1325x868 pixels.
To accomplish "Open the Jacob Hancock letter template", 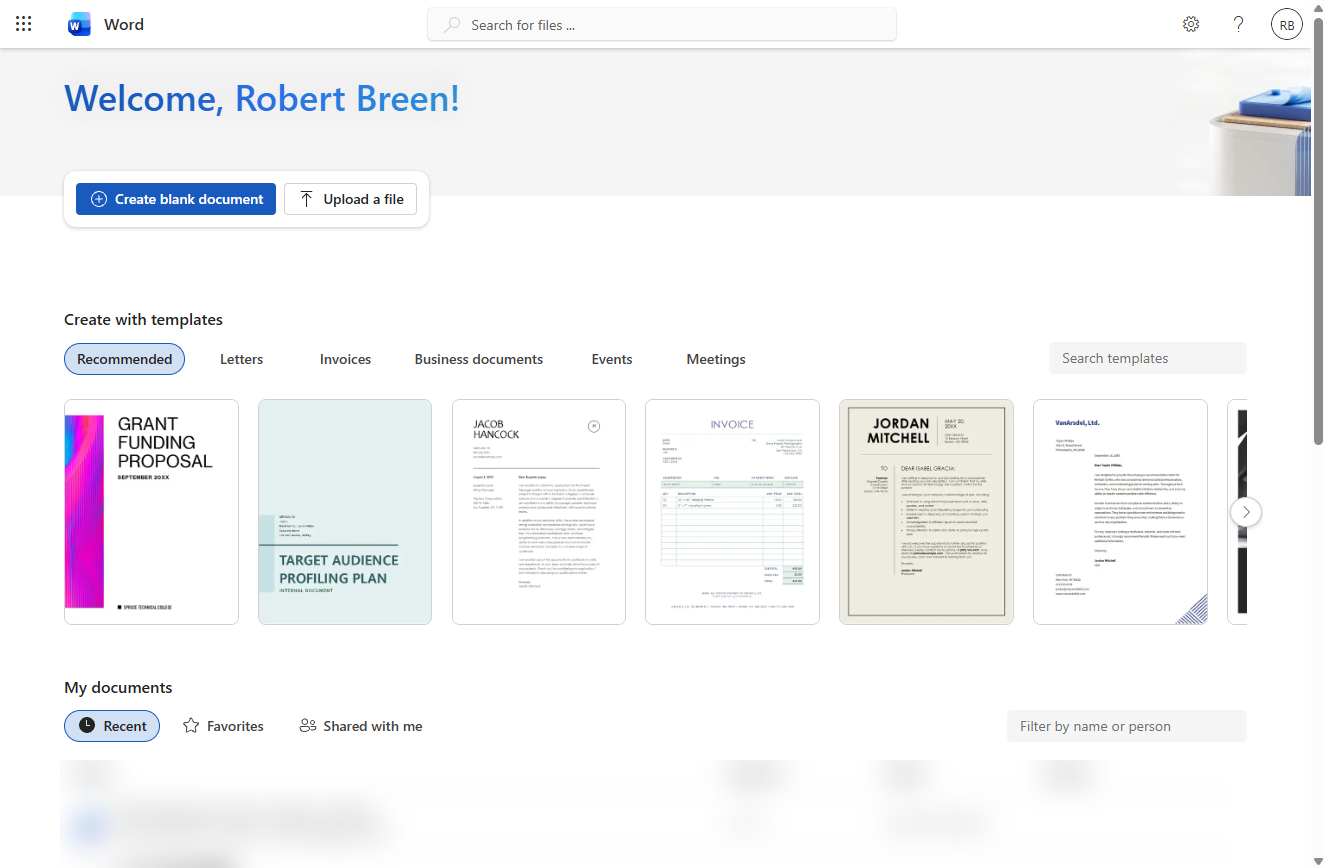I will click(x=539, y=512).
